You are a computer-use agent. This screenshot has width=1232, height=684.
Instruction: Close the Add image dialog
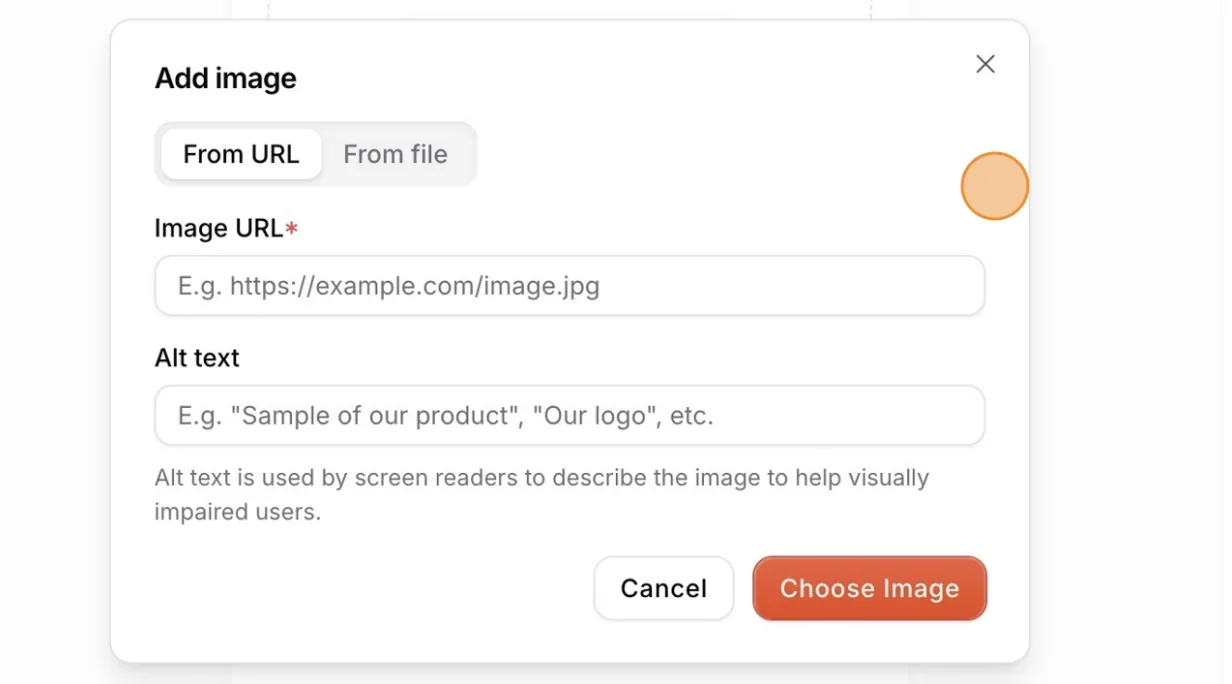tap(985, 64)
